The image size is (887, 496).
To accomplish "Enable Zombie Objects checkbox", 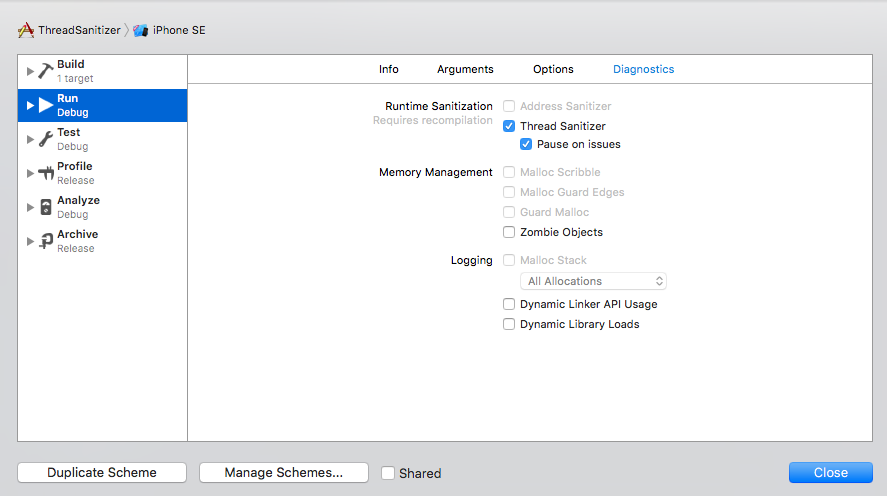I will pyautogui.click(x=509, y=232).
